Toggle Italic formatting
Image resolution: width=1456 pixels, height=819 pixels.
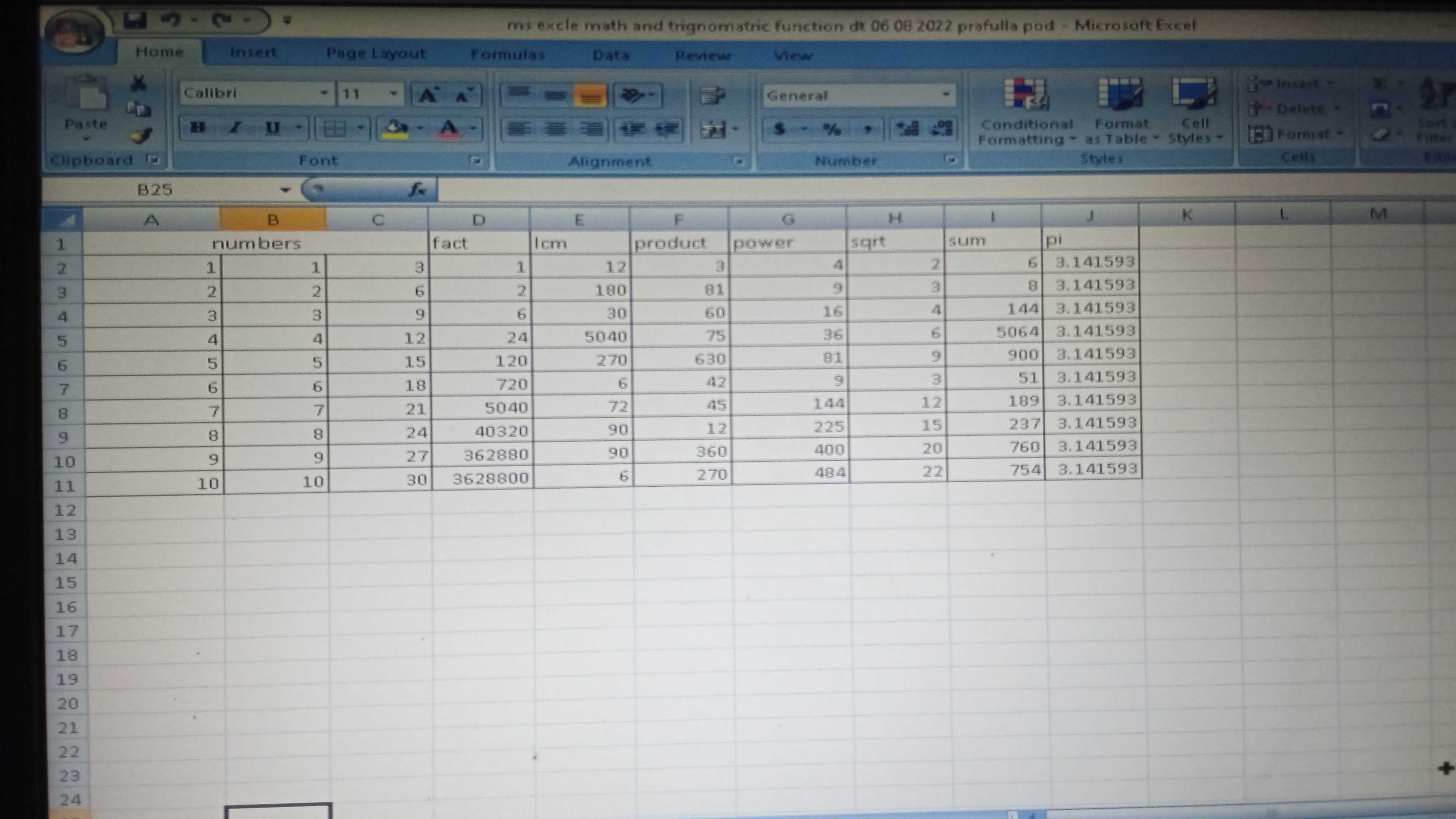[235, 128]
